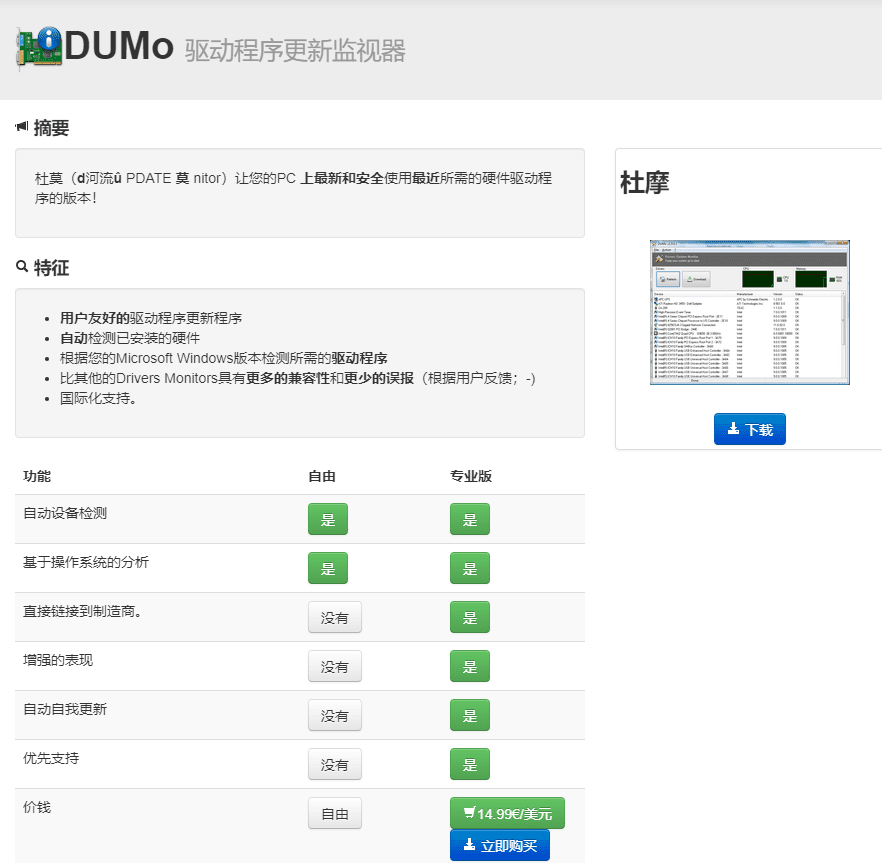Viewport: 882px width, 863px height.
Task: Click the 驱动程序更新监视器 subtitle text
Action: pos(295,51)
